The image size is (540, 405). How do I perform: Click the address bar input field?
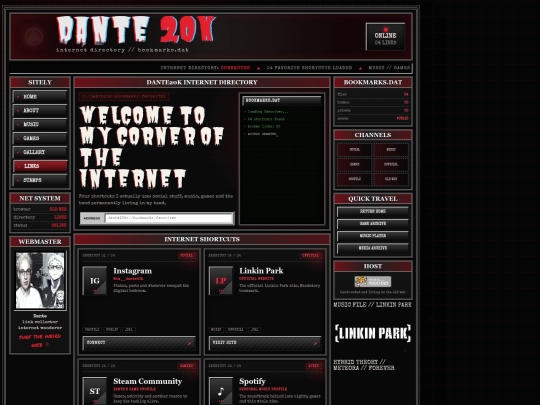(x=169, y=218)
